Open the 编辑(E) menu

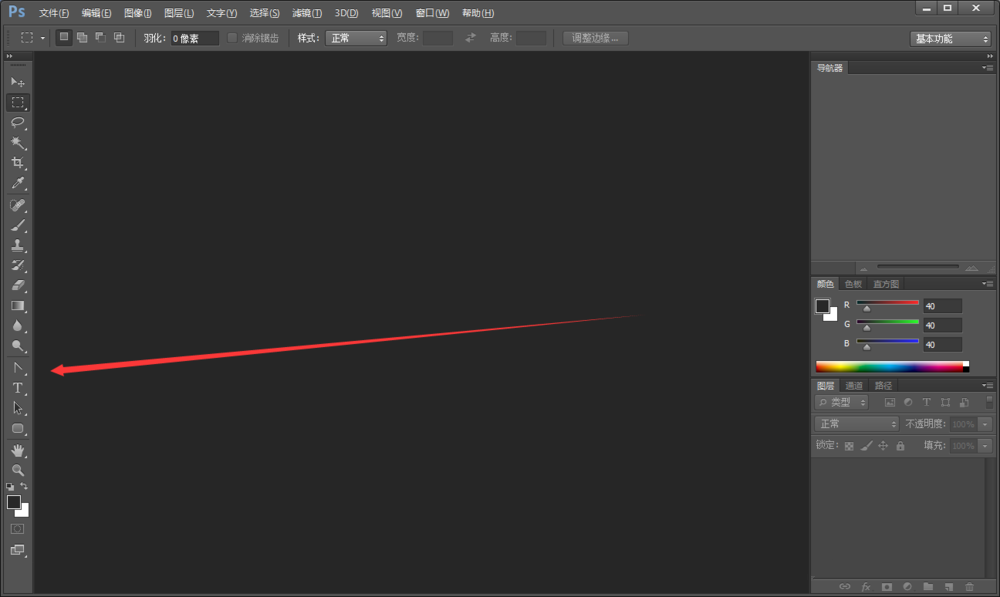point(96,13)
